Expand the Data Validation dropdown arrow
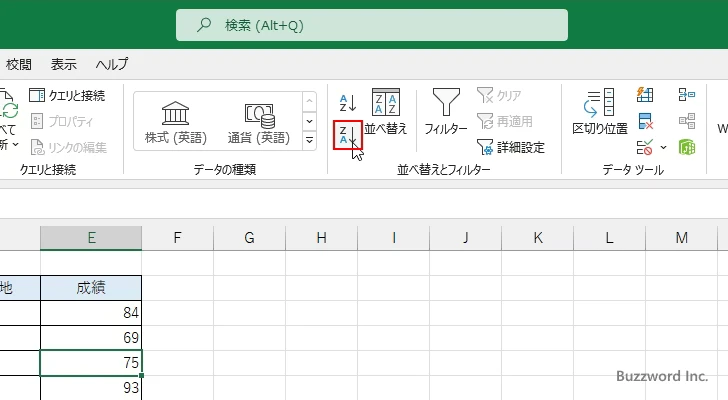 coord(663,148)
